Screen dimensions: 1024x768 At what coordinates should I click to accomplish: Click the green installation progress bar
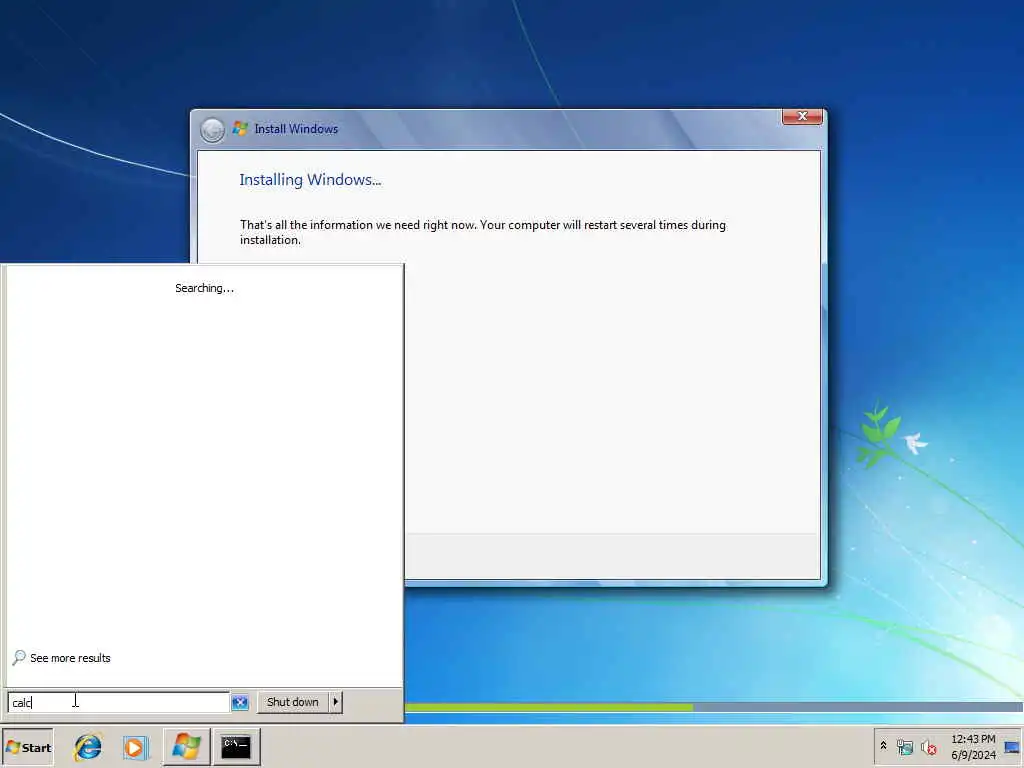[549, 707]
